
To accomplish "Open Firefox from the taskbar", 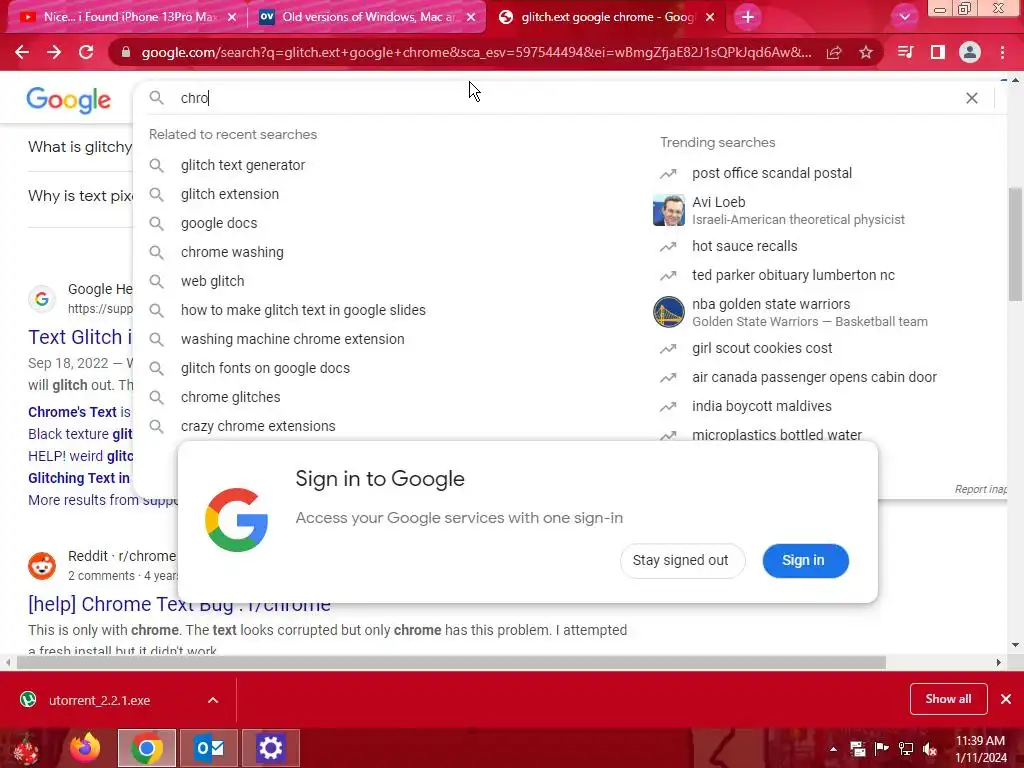I will pyautogui.click(x=85, y=748).
